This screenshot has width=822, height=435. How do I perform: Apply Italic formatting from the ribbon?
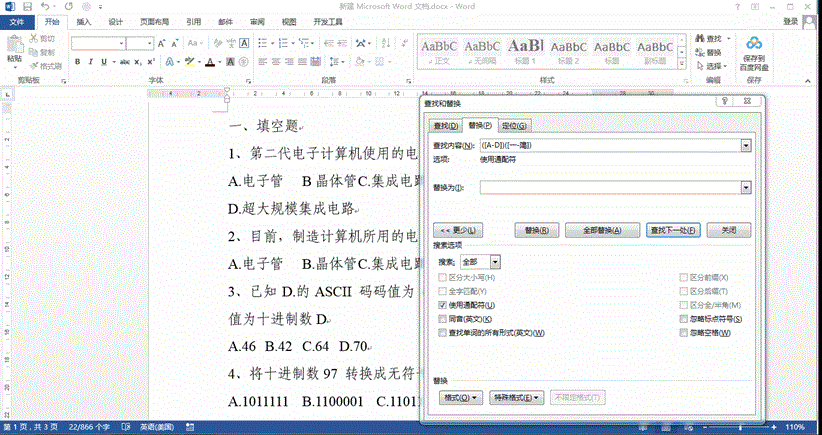pos(90,62)
